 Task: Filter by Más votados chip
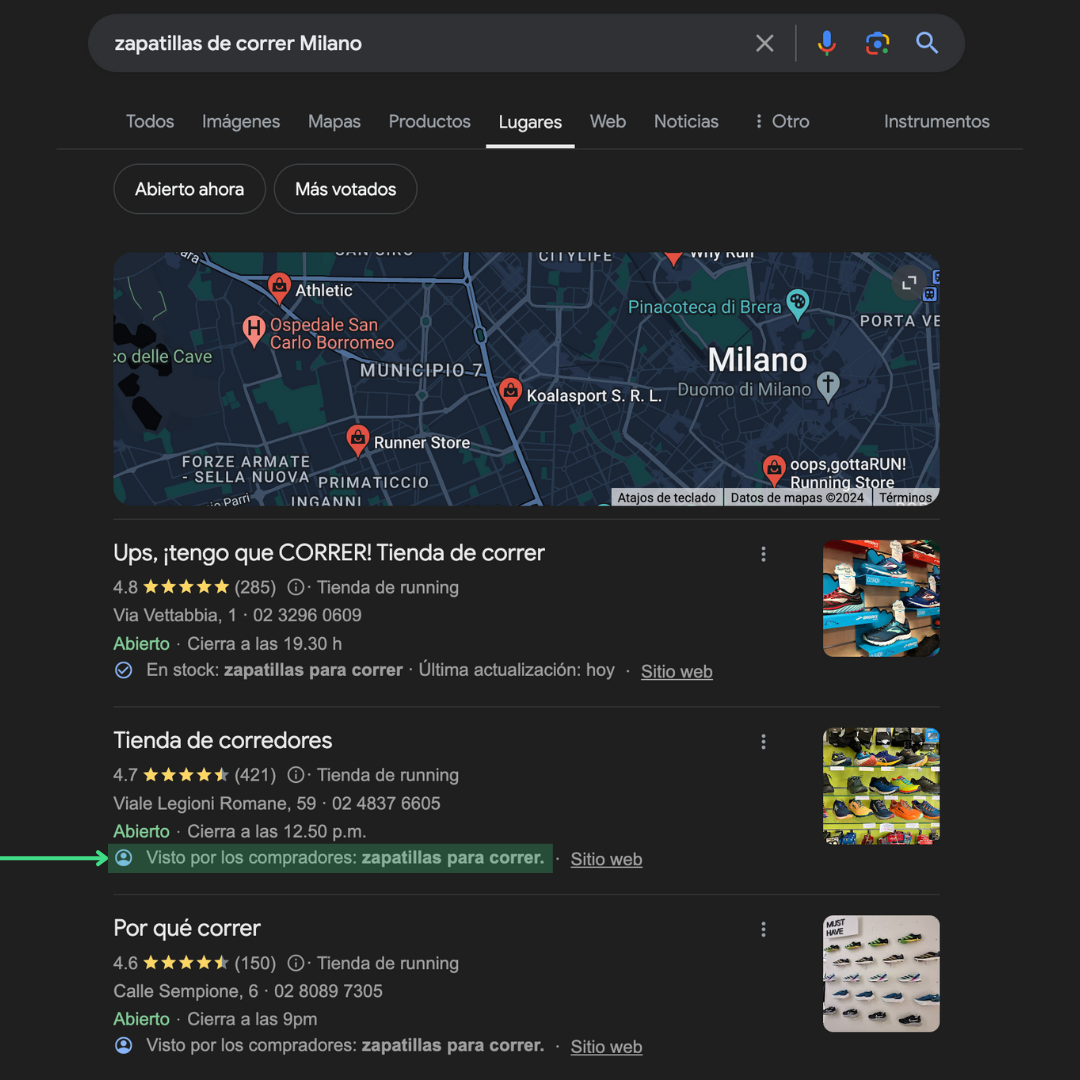click(x=345, y=189)
